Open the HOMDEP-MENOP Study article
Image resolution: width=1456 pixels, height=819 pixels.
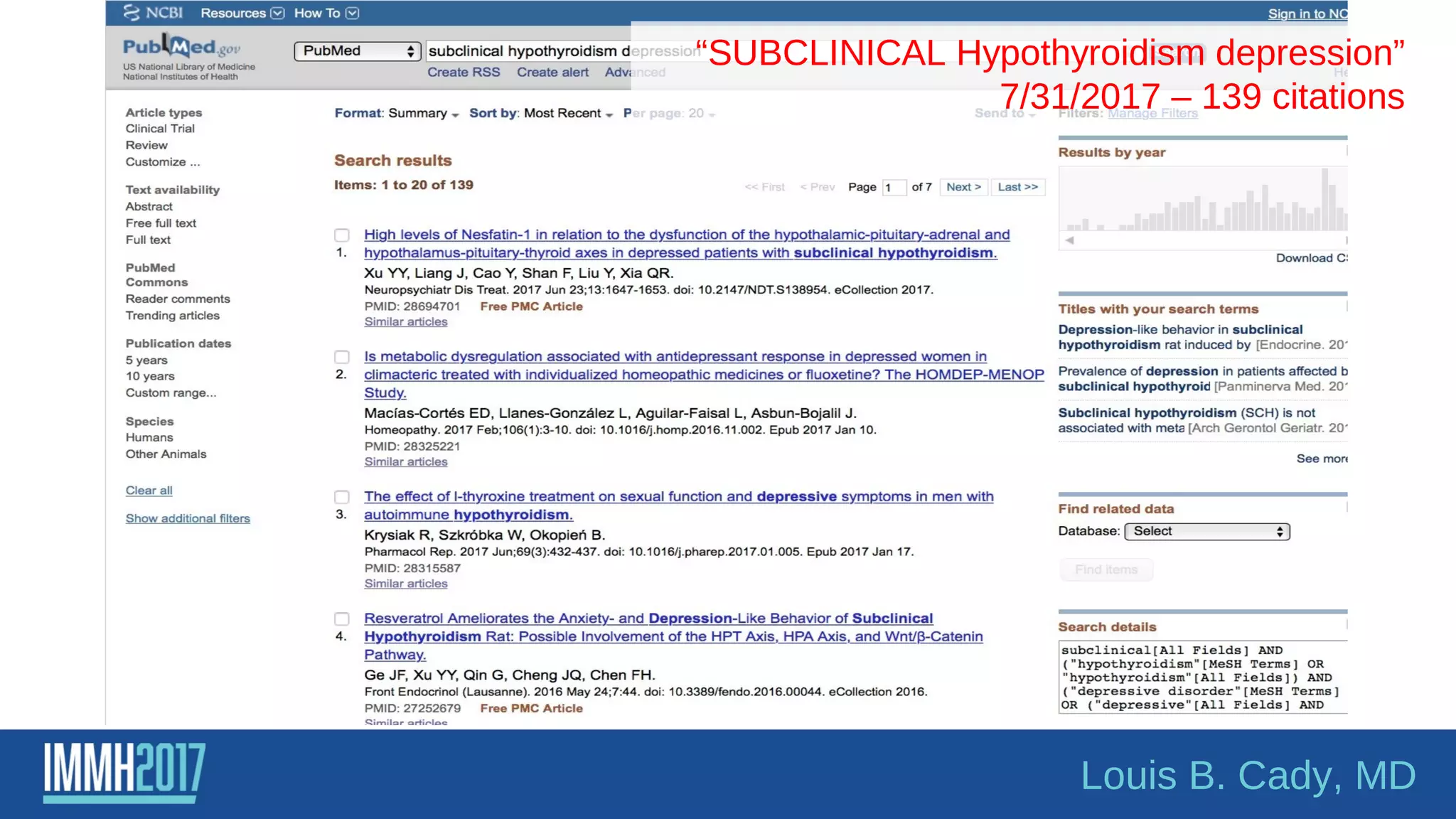tap(704, 375)
